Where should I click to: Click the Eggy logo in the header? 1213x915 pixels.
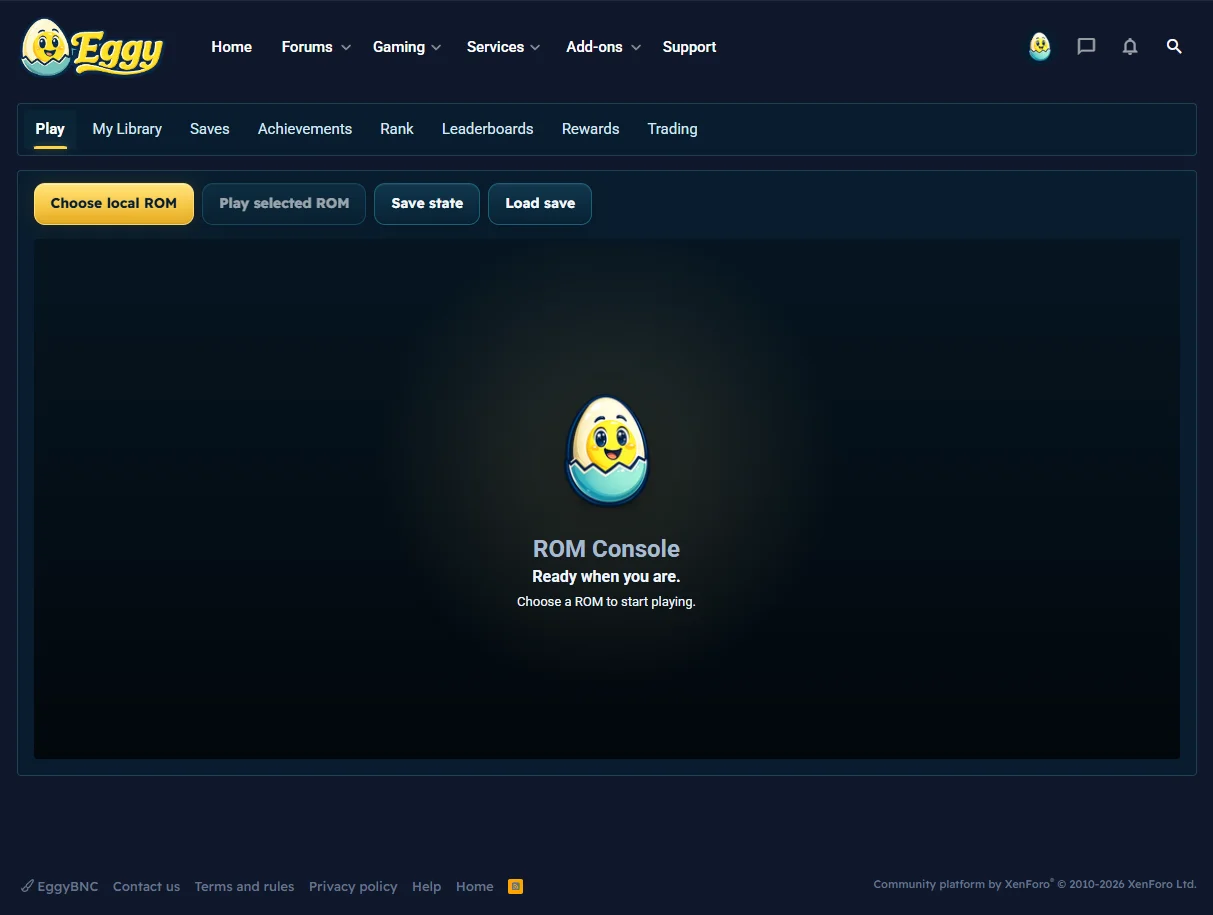click(92, 47)
